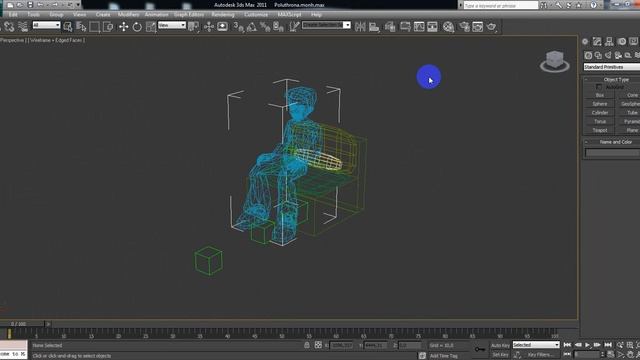This screenshot has height=360, width=640.
Task: Open Graphite Modeling Tools toggle
Action: (x=405, y=27)
